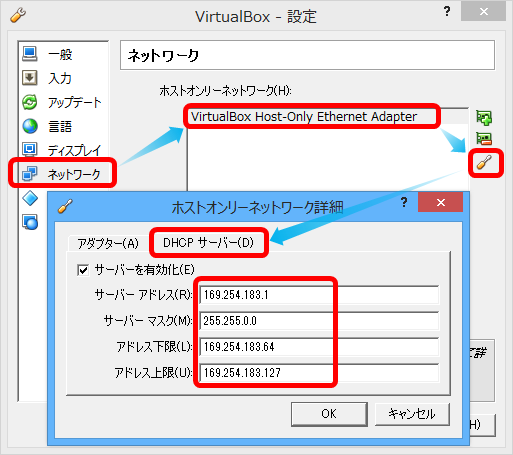
Task: Click the サーバー マスク(M) field with 255.255.0.0
Action: point(319,321)
